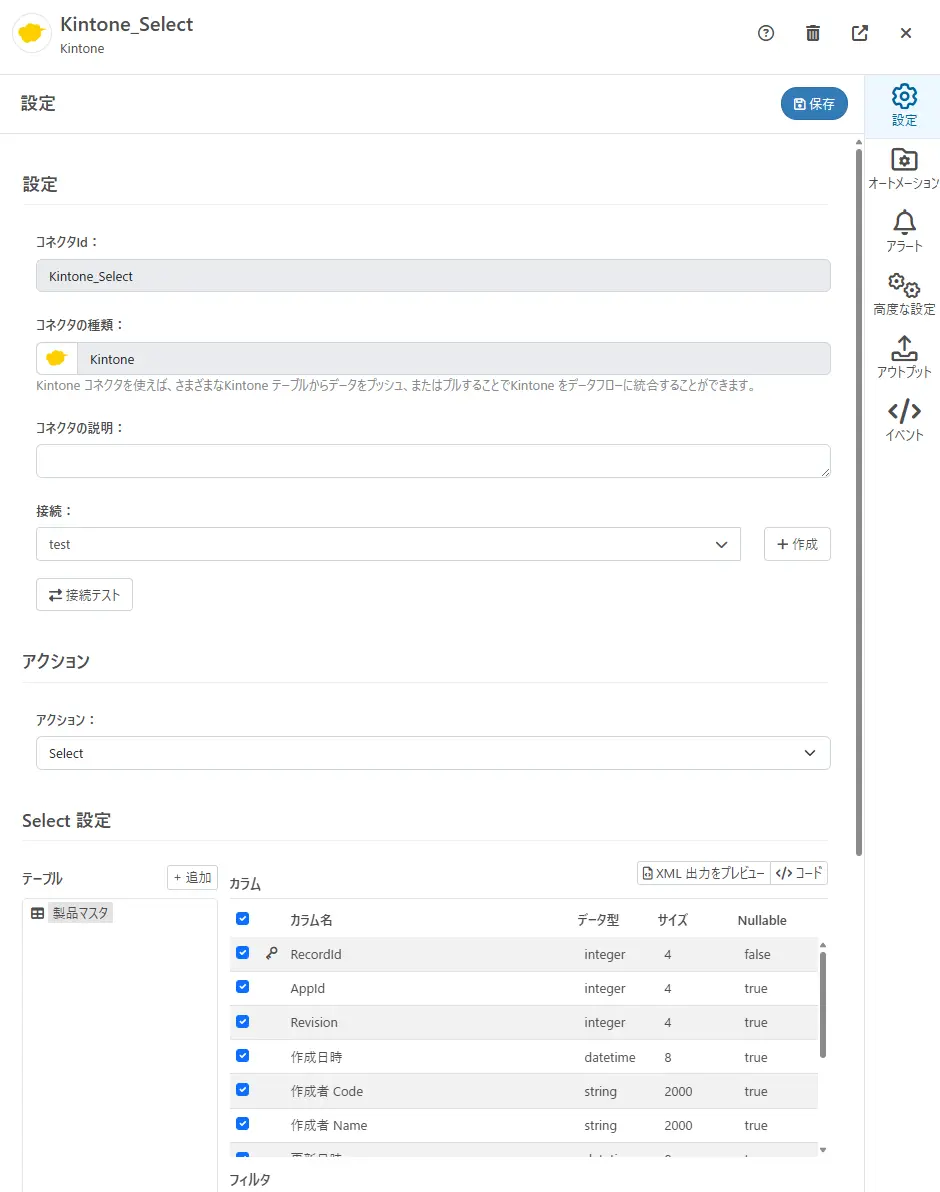Select the 製品マスタ table item
Viewport: 940px width, 1192px height.
click(x=81, y=913)
